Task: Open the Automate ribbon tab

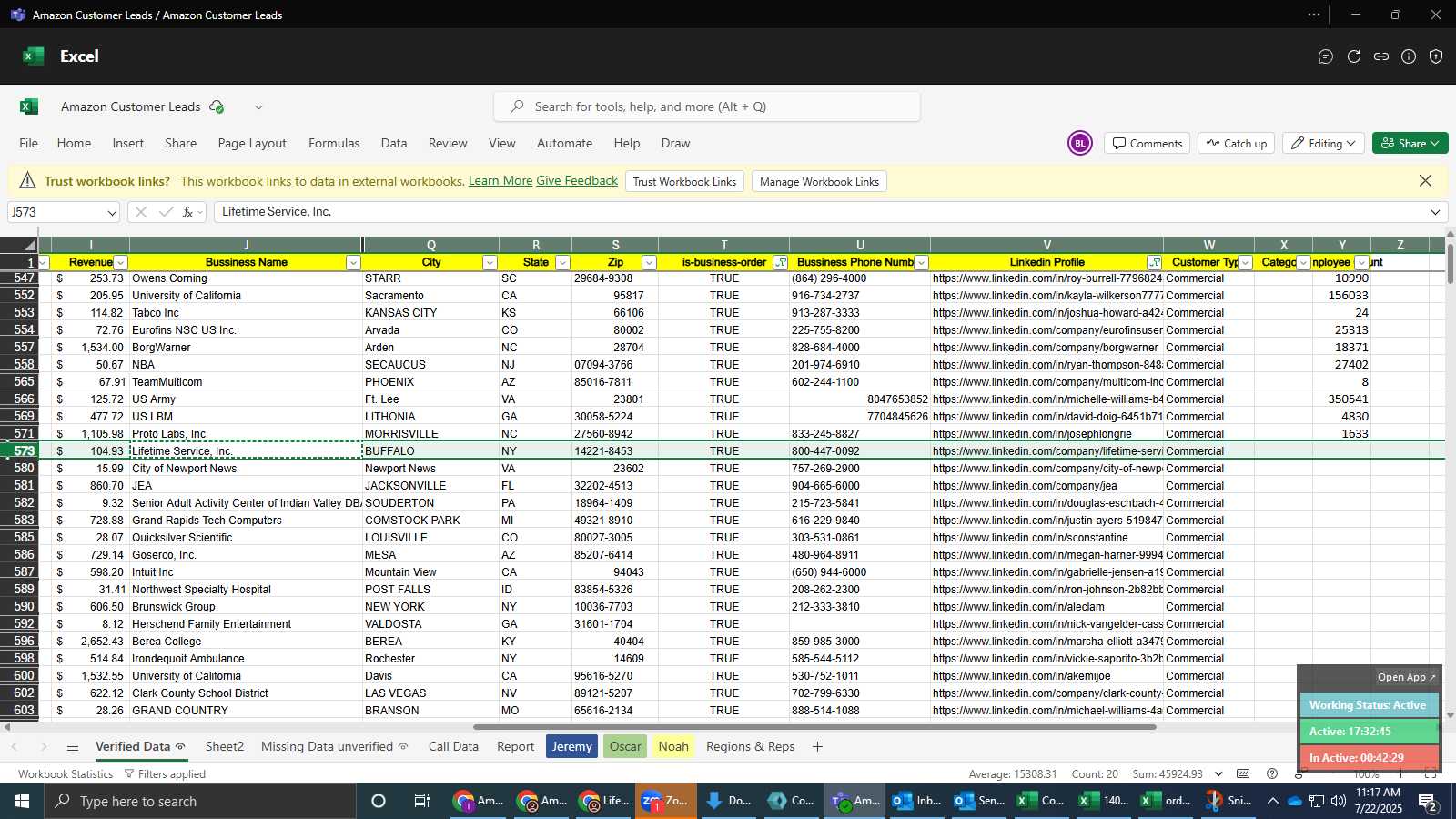Action: [x=564, y=143]
